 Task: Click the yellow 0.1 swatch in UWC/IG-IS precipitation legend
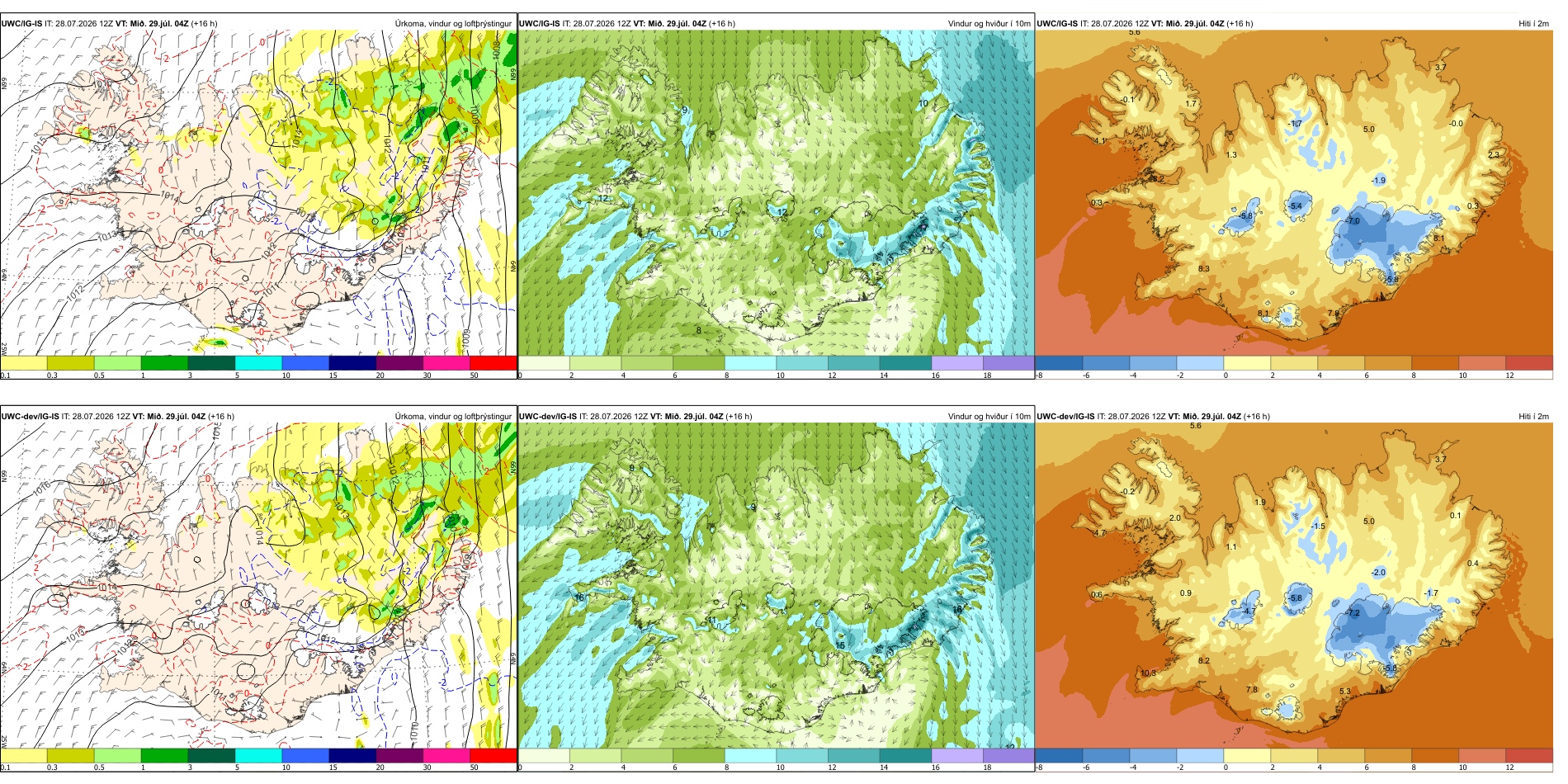pyautogui.click(x=24, y=363)
